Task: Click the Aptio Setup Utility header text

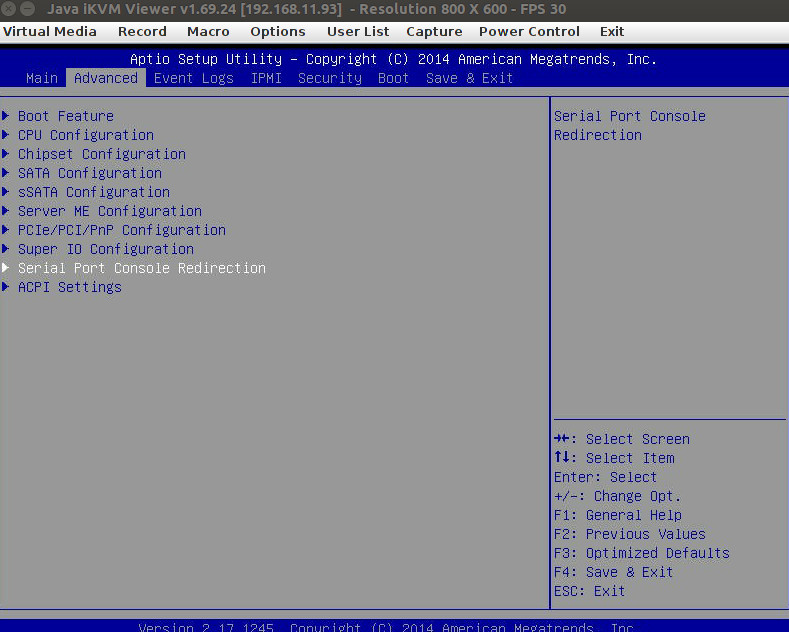Action: pos(393,59)
